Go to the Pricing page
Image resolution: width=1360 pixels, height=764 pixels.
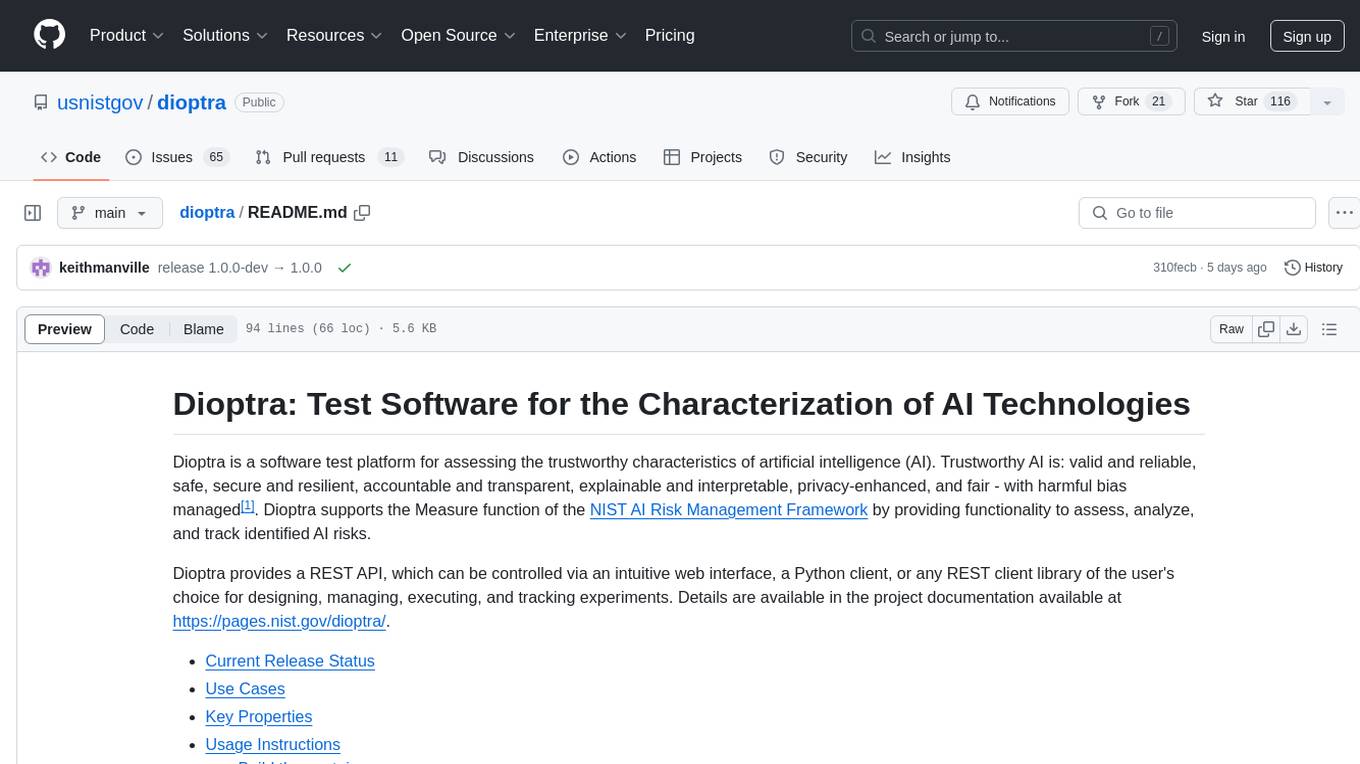coord(670,35)
